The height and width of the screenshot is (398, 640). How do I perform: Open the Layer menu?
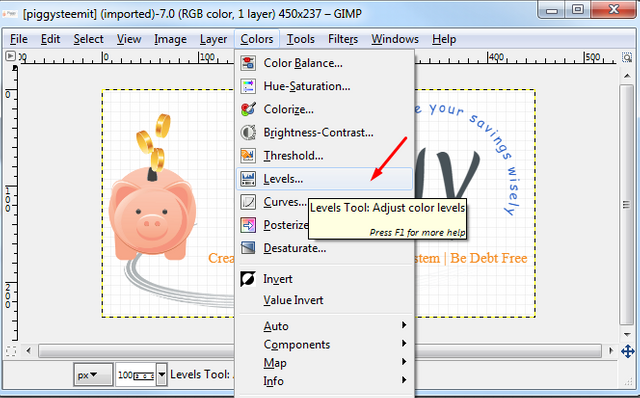click(213, 39)
